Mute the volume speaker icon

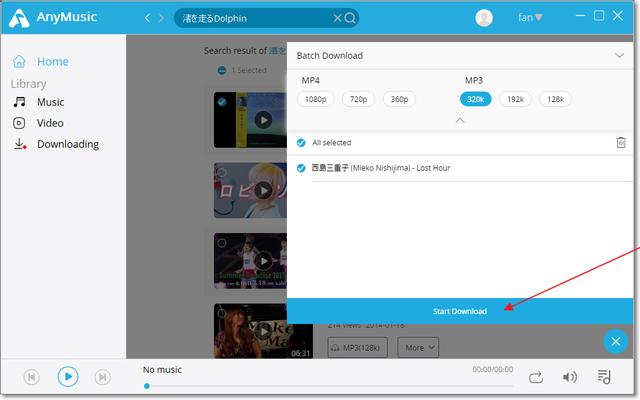coord(569,377)
